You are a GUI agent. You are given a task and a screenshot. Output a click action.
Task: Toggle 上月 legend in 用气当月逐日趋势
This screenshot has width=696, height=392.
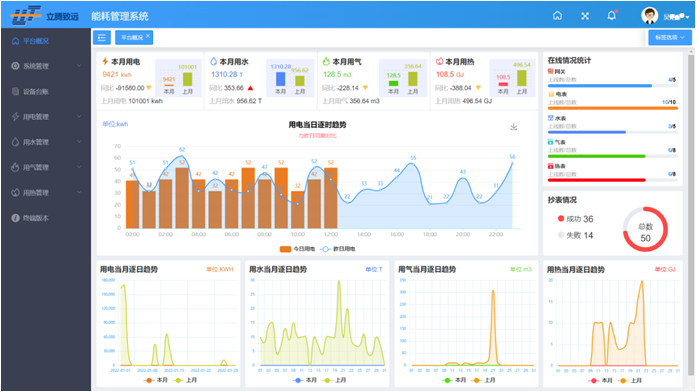[x=484, y=380]
